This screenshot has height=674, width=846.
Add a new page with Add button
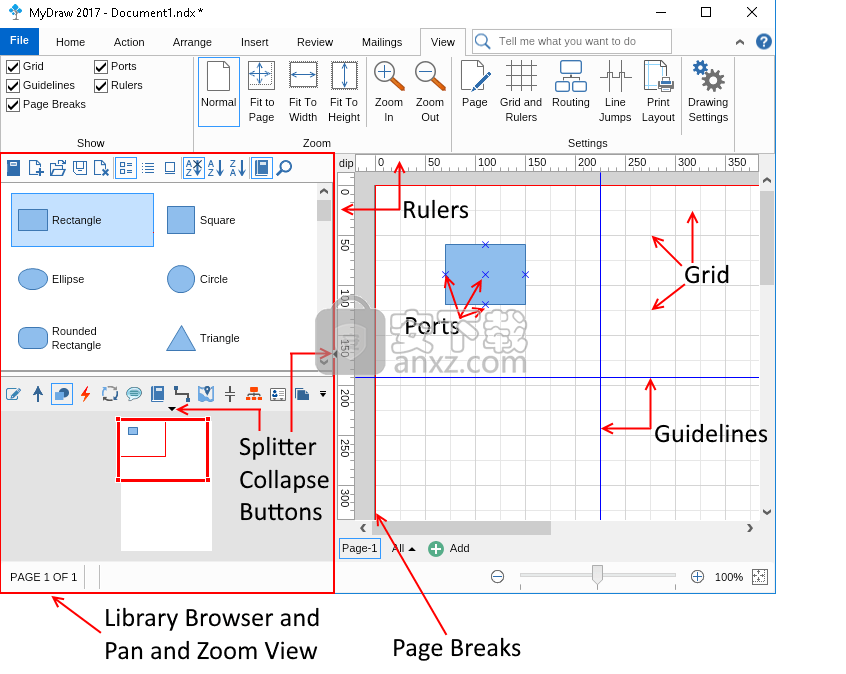(x=449, y=549)
